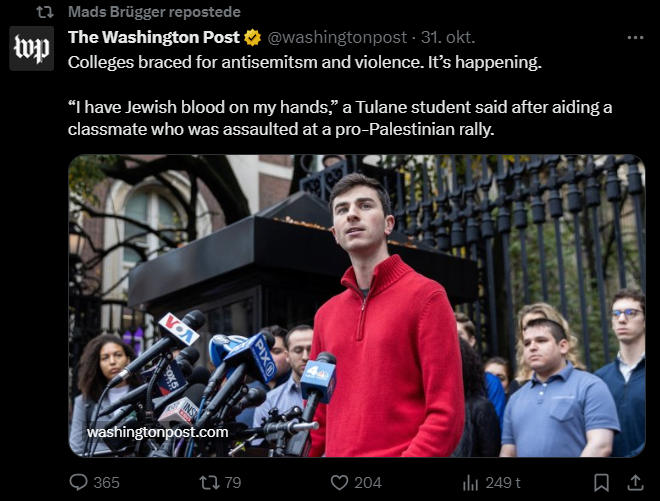
Task: Click the "249 t" views count
Action: [502, 482]
